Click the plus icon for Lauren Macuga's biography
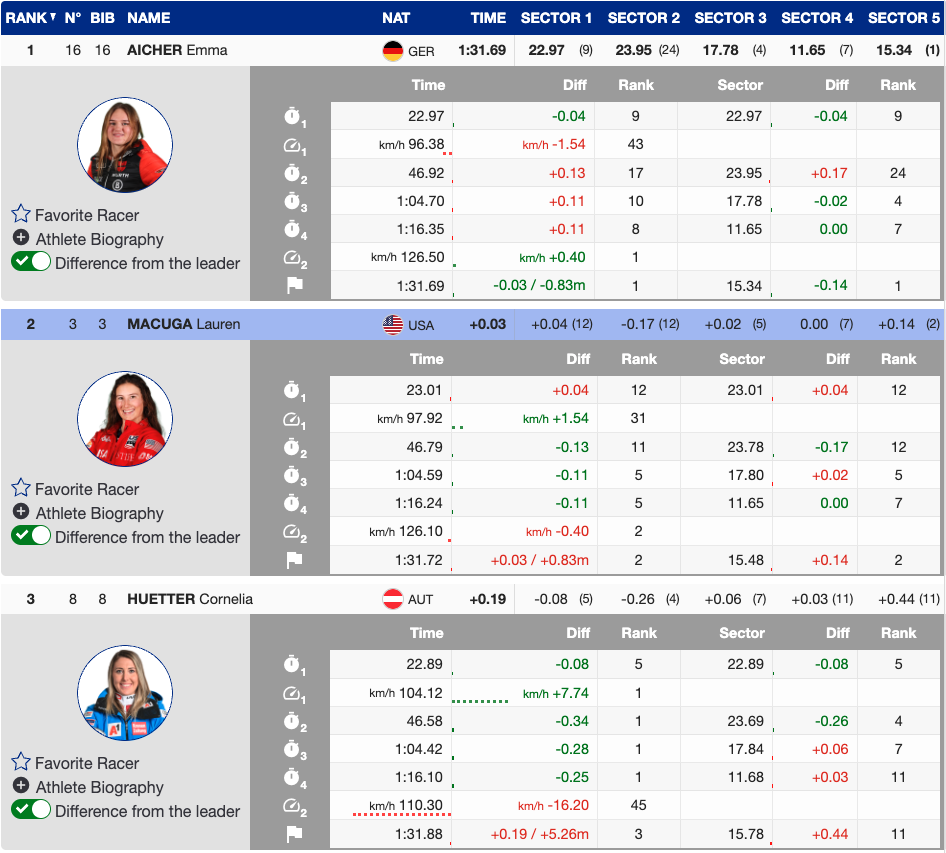The width and height of the screenshot is (946, 853). 21,512
